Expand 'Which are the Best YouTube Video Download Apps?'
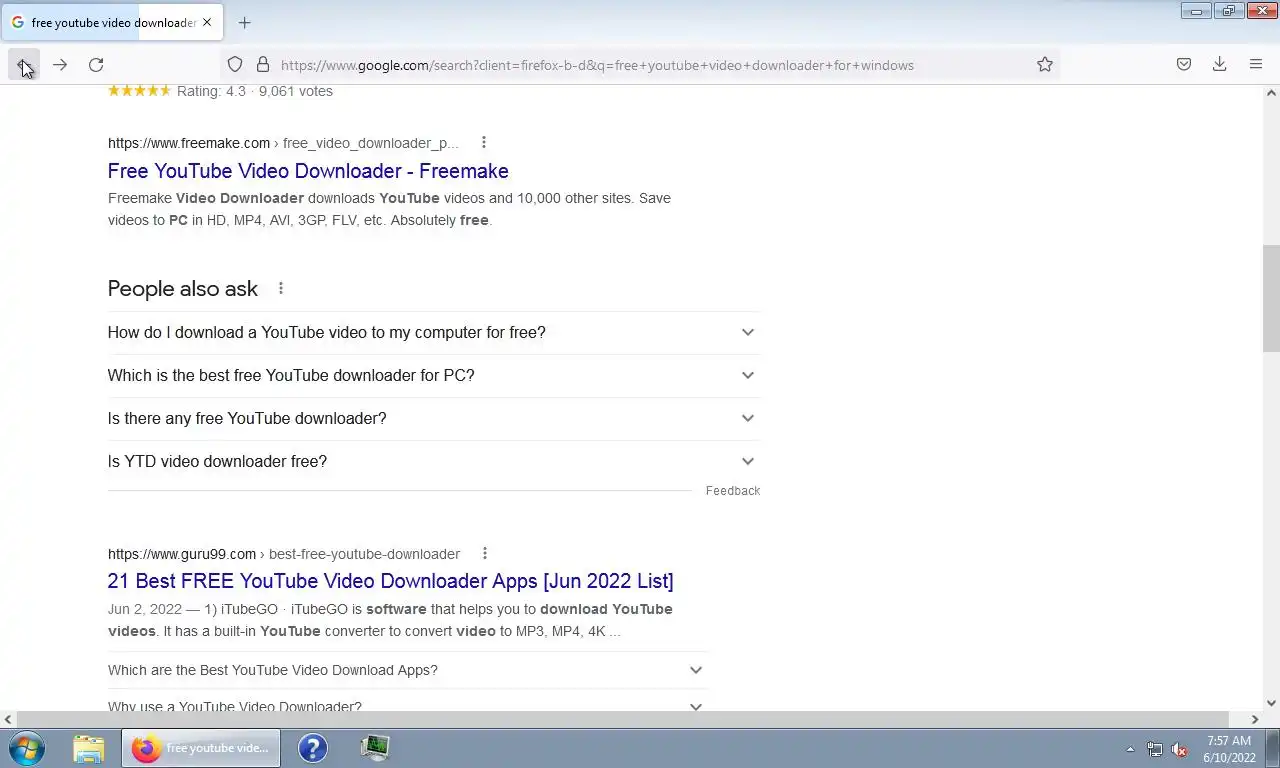1280x768 pixels. [x=408, y=670]
